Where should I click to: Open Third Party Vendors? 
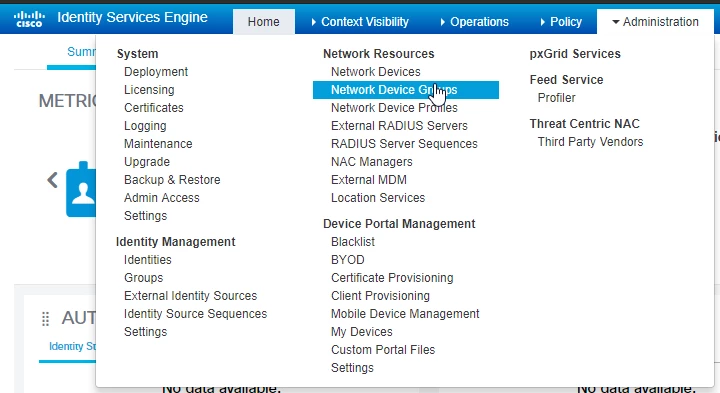pos(591,142)
